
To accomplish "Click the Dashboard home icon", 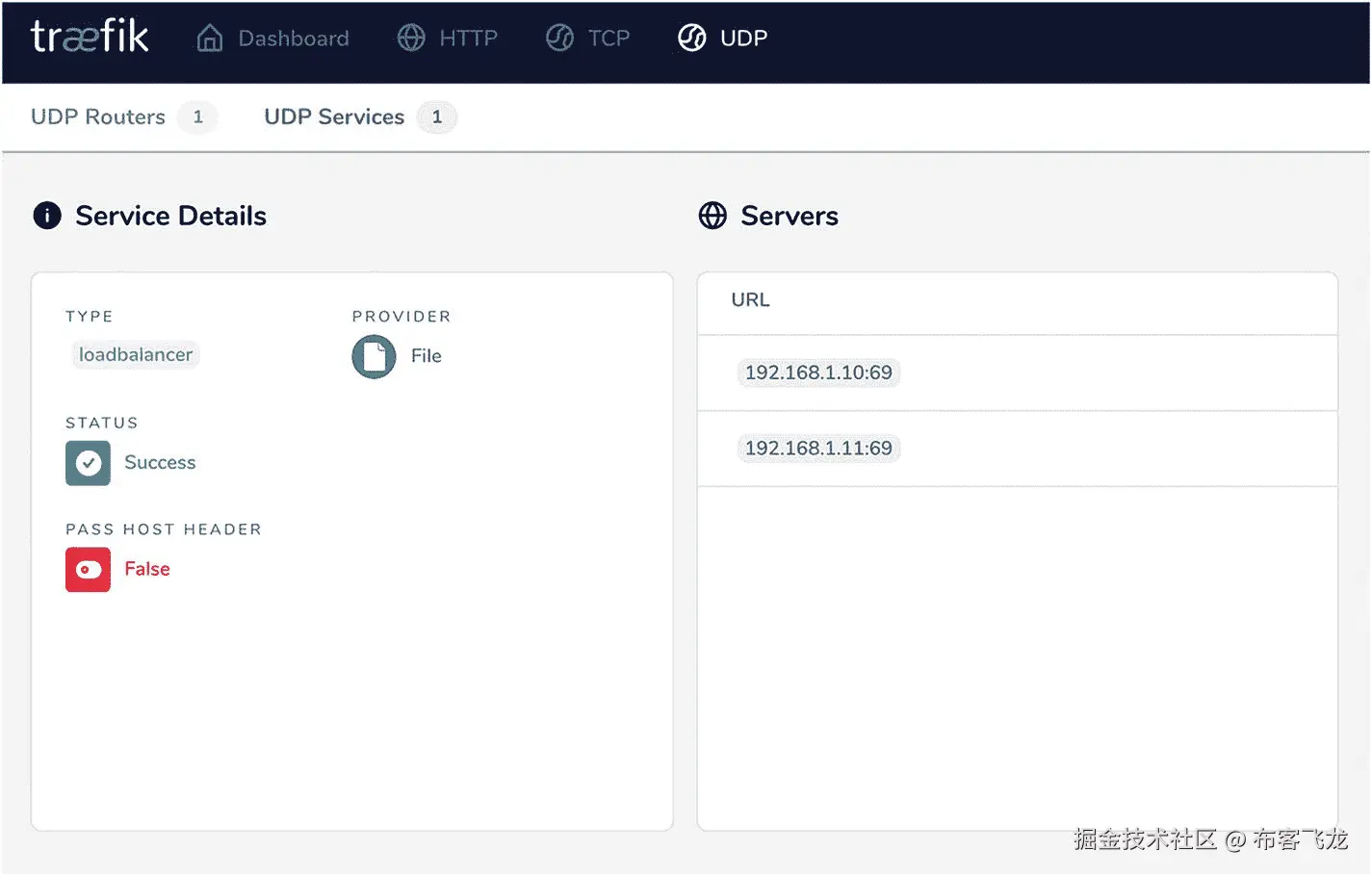I will [210, 38].
